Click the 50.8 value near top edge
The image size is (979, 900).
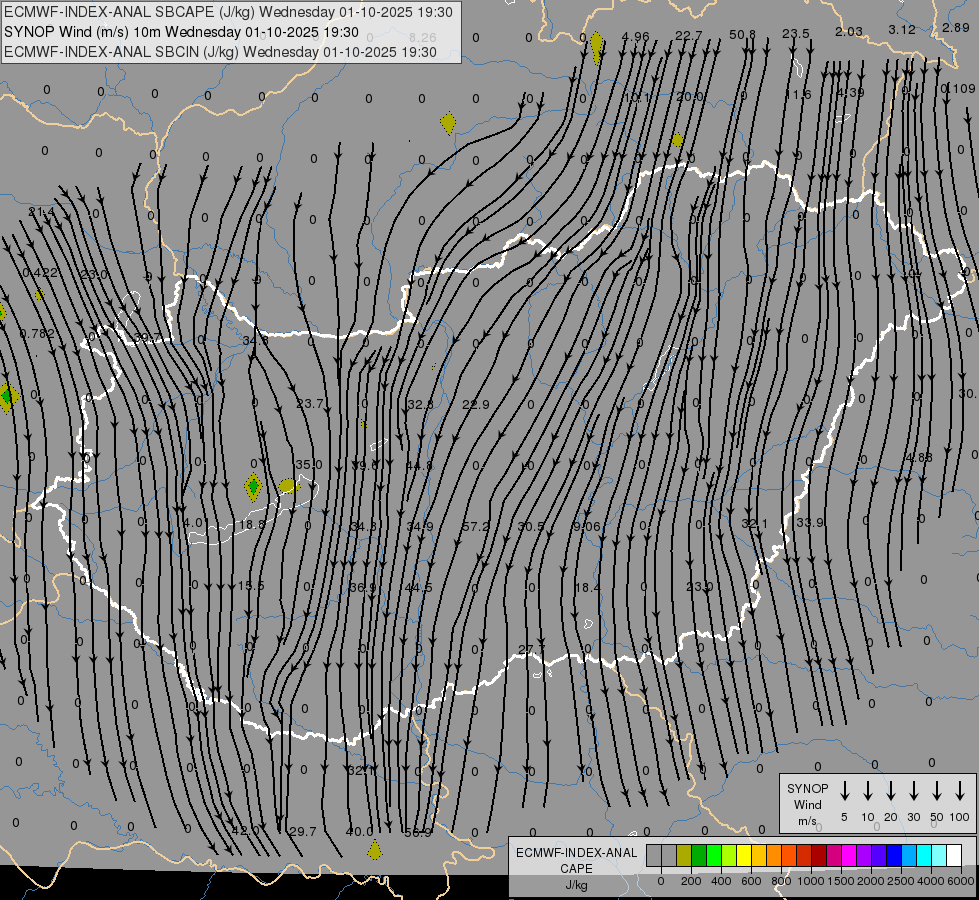coord(742,34)
